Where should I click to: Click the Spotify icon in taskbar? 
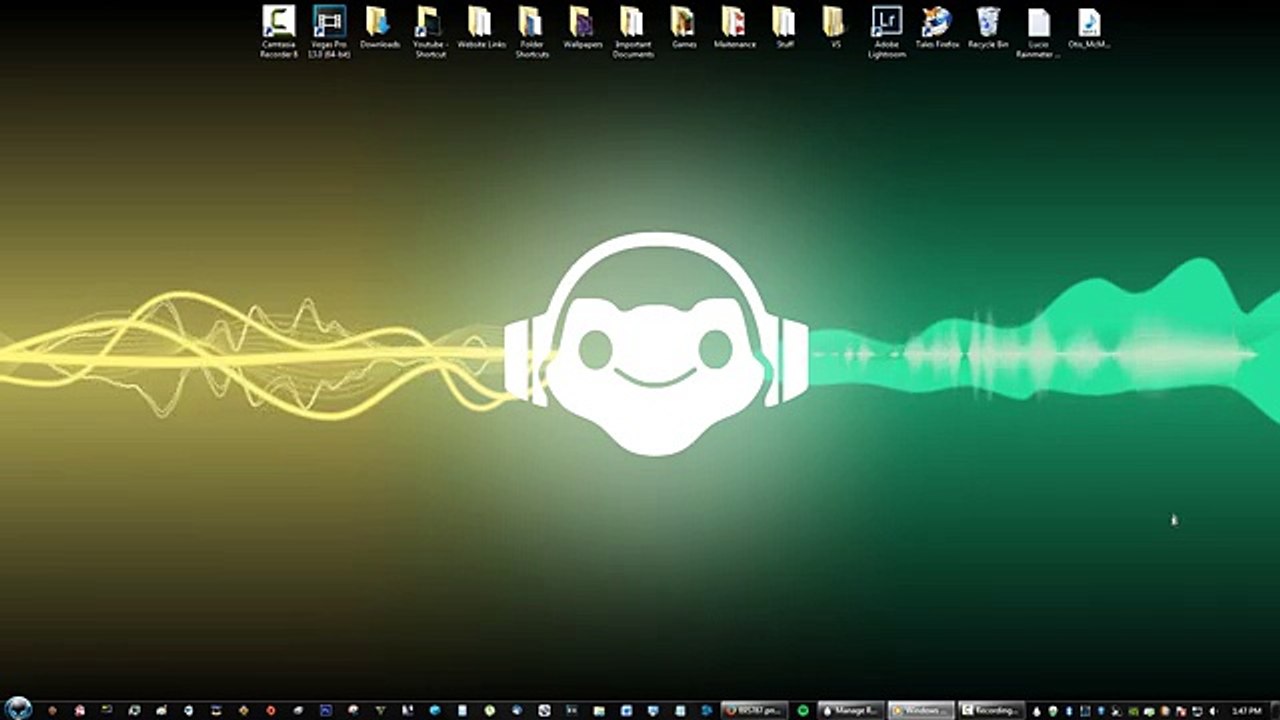click(x=803, y=710)
